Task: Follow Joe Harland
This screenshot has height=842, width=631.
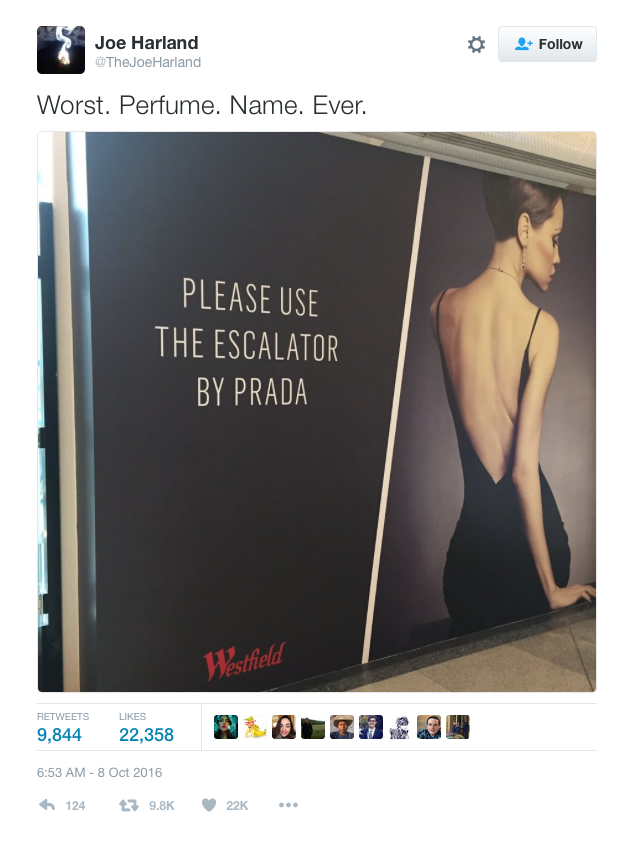Action: pyautogui.click(x=547, y=44)
